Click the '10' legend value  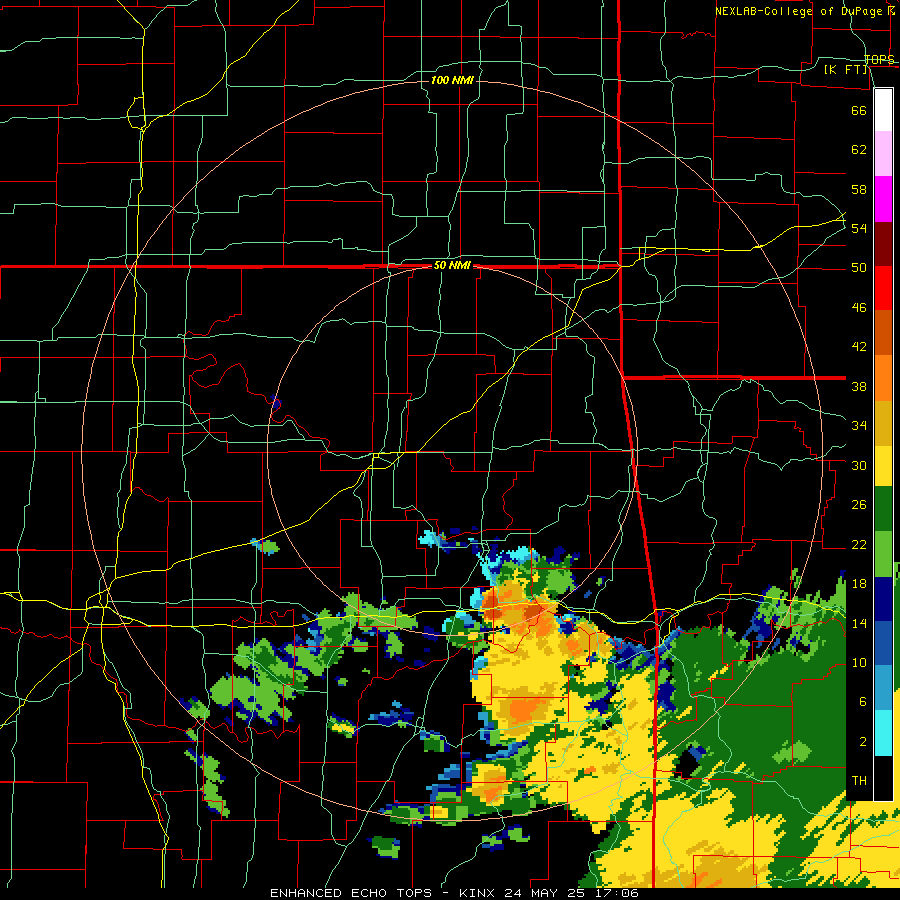(x=859, y=663)
